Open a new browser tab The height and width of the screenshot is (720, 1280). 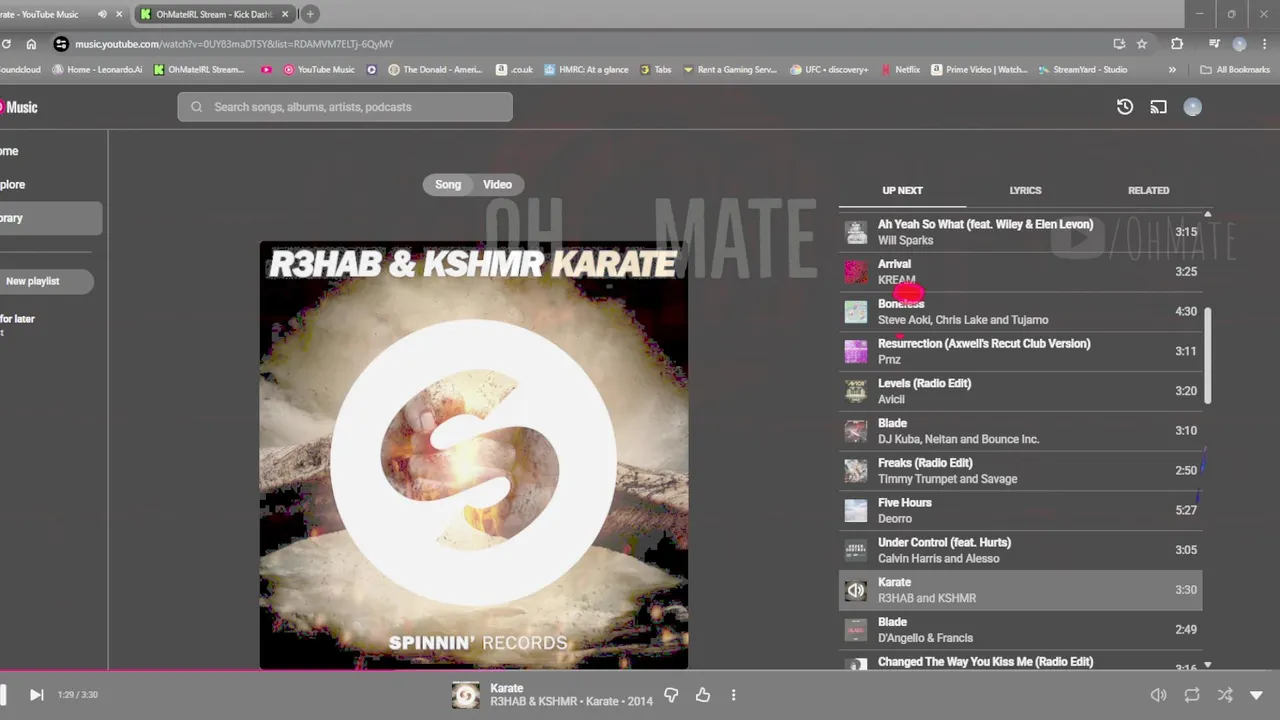point(310,14)
